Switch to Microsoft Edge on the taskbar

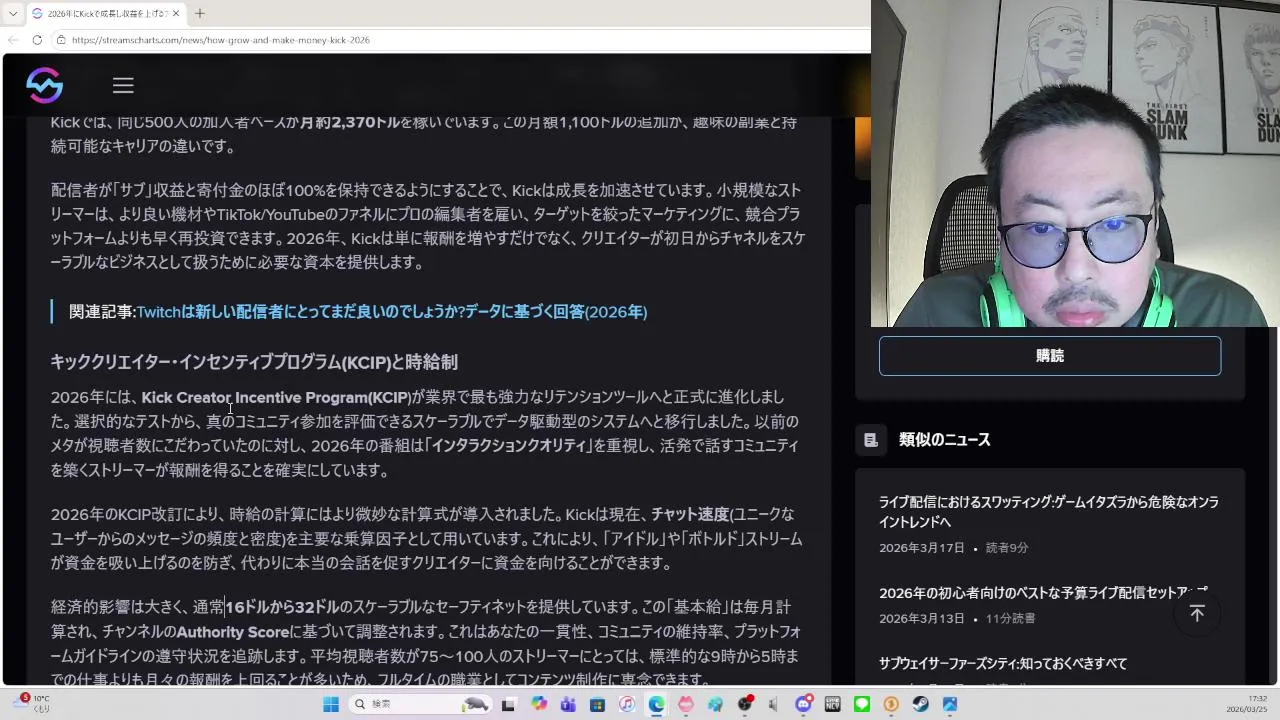click(x=656, y=704)
